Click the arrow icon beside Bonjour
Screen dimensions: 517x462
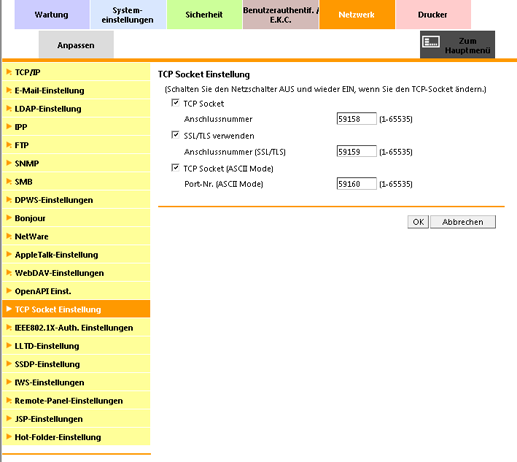pyautogui.click(x=9, y=218)
